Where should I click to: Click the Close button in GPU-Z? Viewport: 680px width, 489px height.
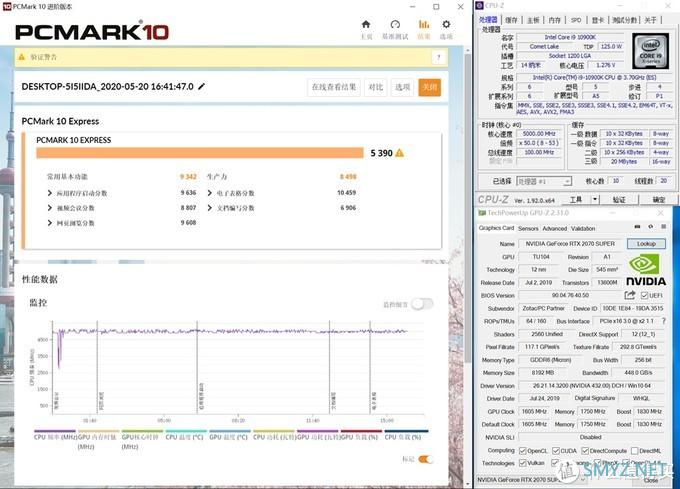pyautogui.click(x=650, y=480)
